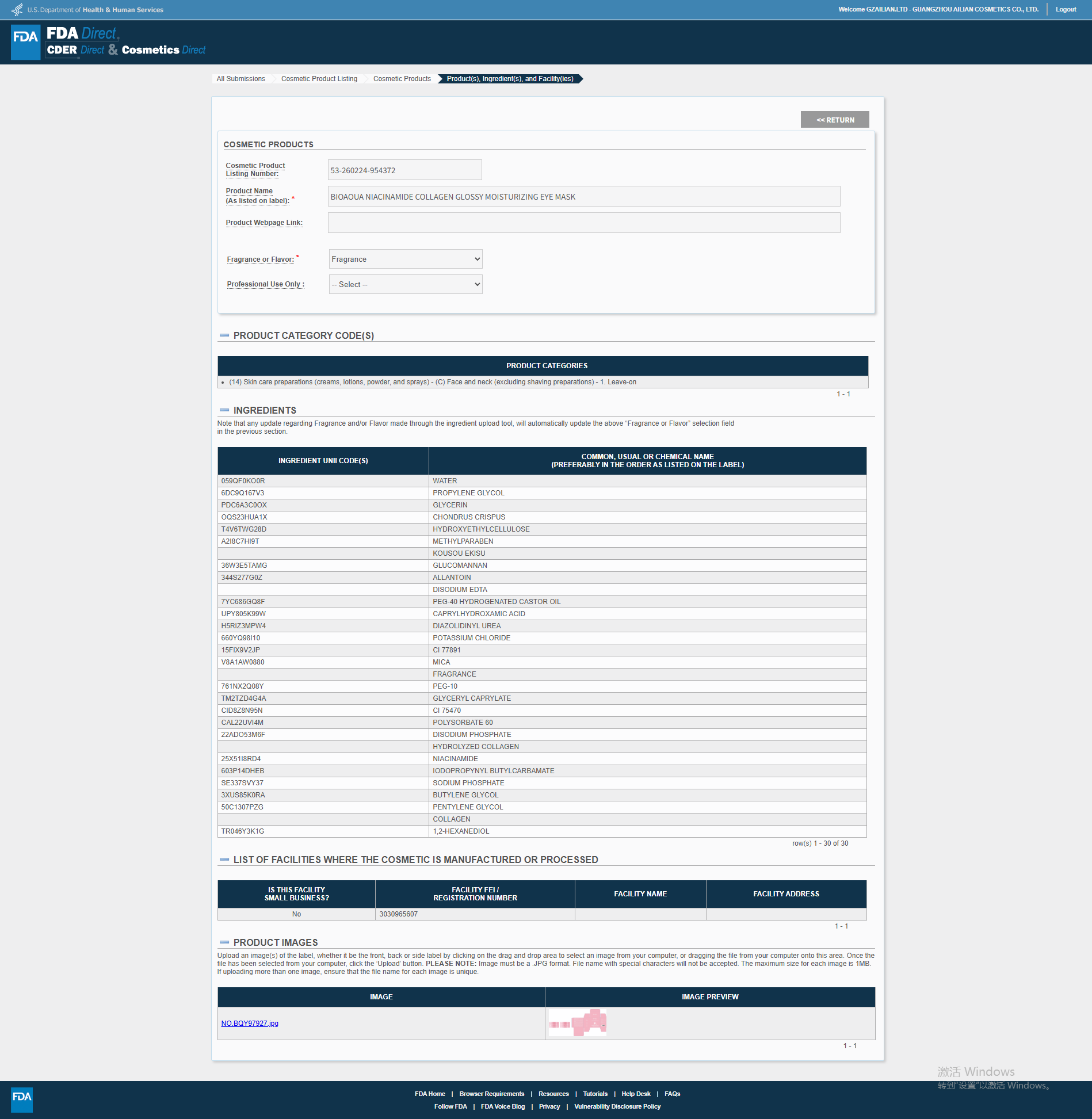1092x1119 pixels.
Task: Open the Fragrance or Flavor dropdown
Action: tap(405, 259)
